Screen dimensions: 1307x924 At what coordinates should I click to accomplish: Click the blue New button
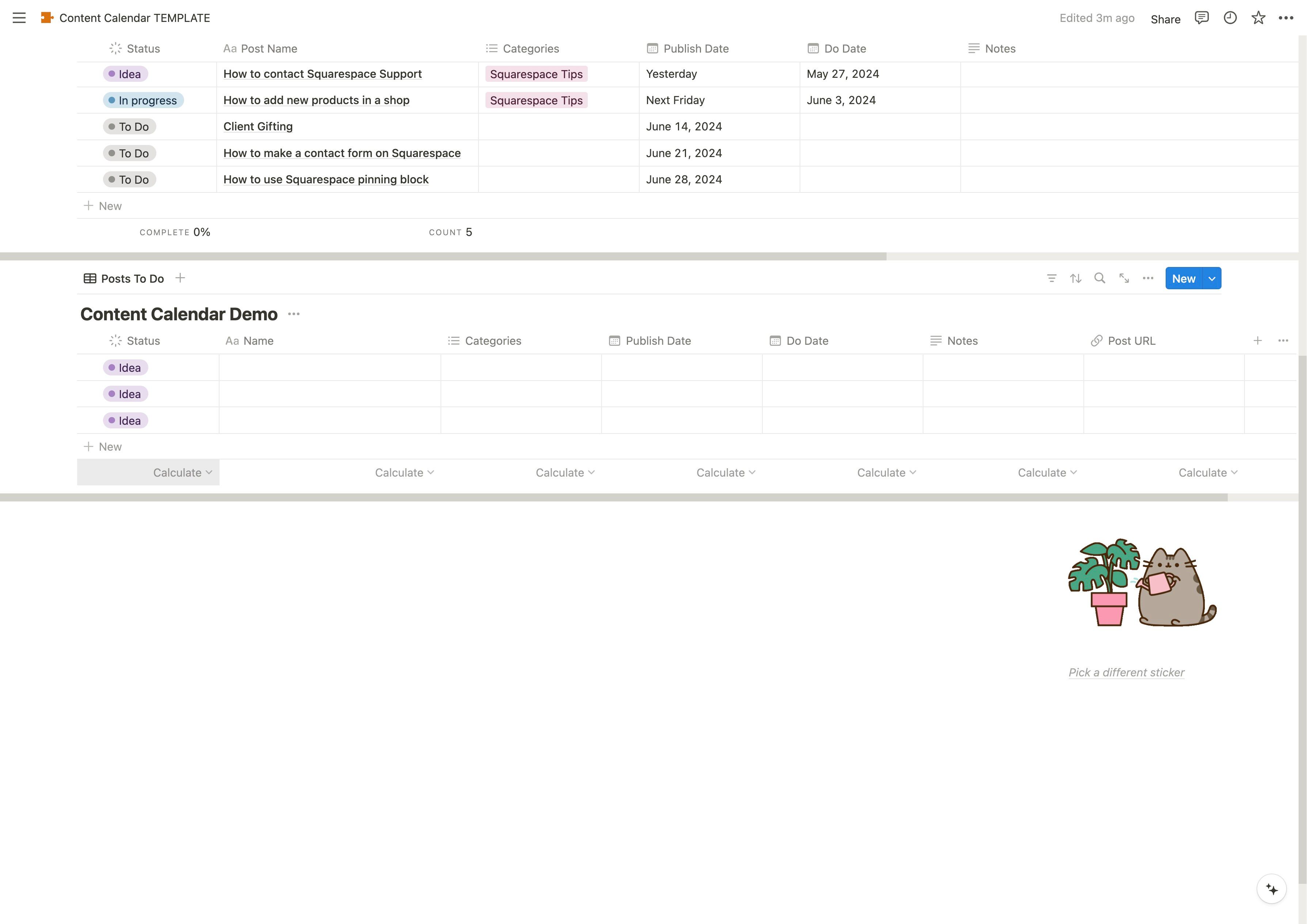pos(1184,278)
